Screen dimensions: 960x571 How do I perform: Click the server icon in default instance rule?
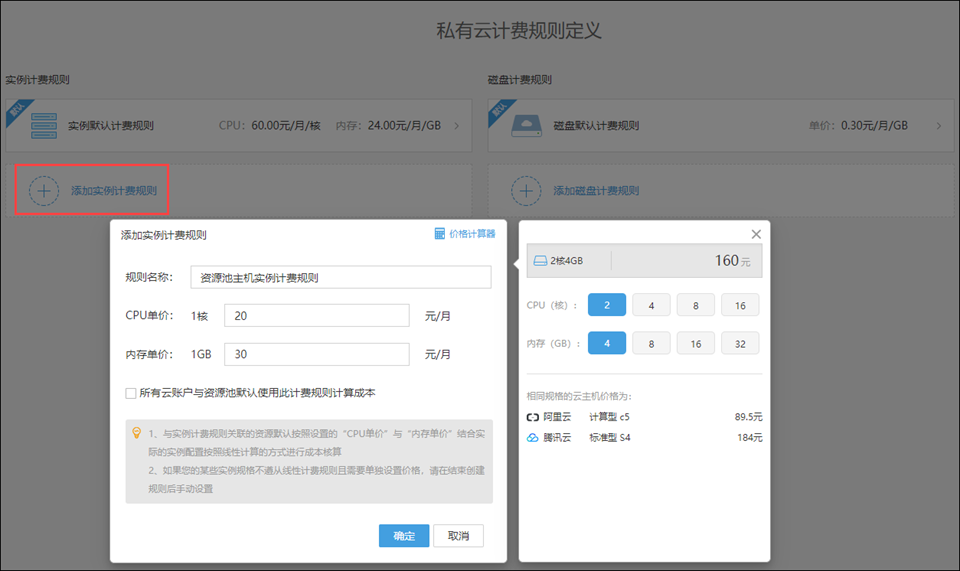tap(44, 126)
